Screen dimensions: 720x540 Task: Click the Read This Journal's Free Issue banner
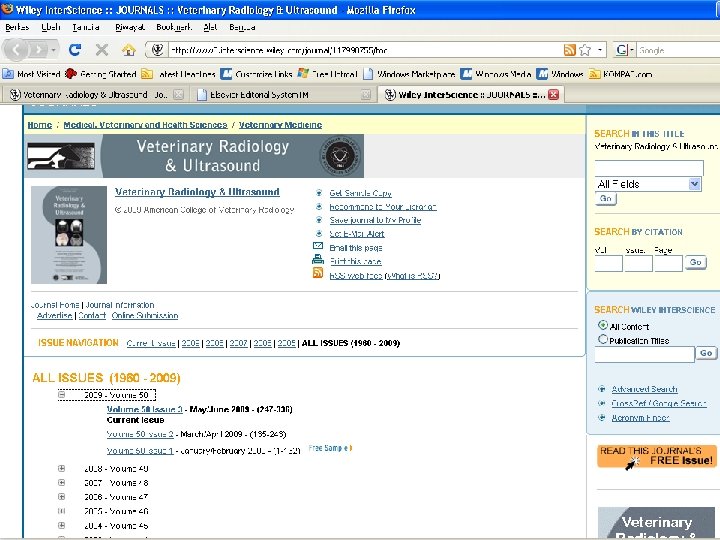tap(657, 456)
